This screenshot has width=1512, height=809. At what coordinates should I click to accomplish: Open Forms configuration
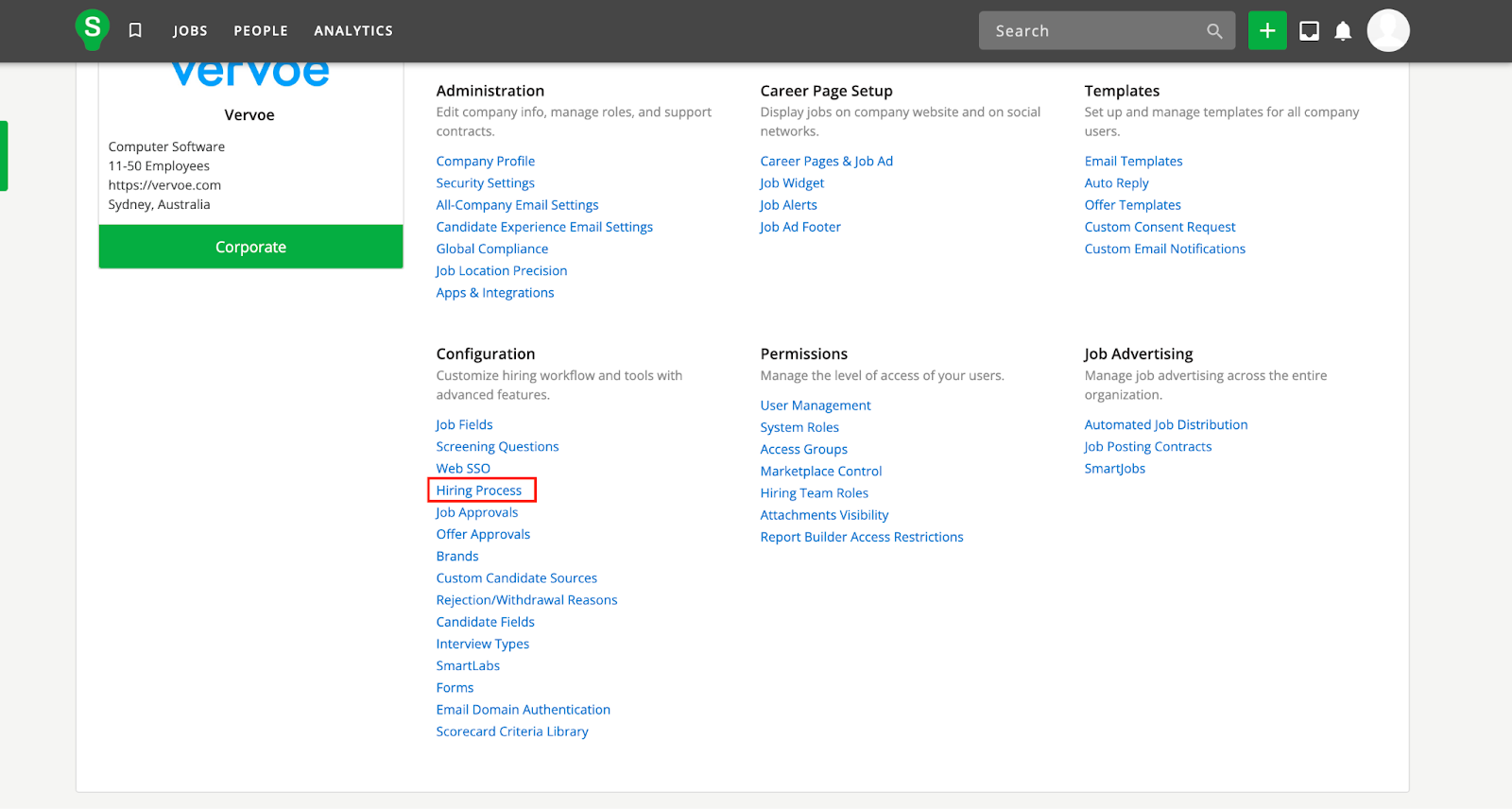[455, 688]
